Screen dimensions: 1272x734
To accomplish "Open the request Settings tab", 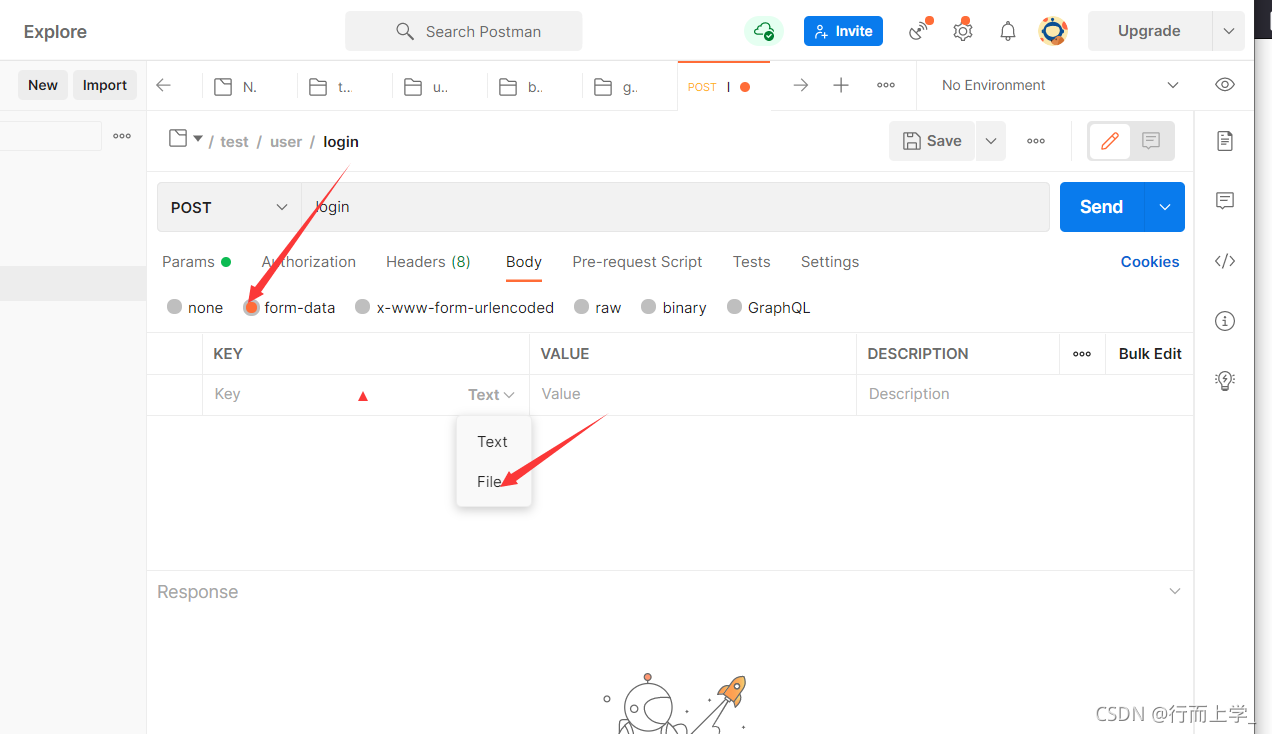I will coord(830,262).
